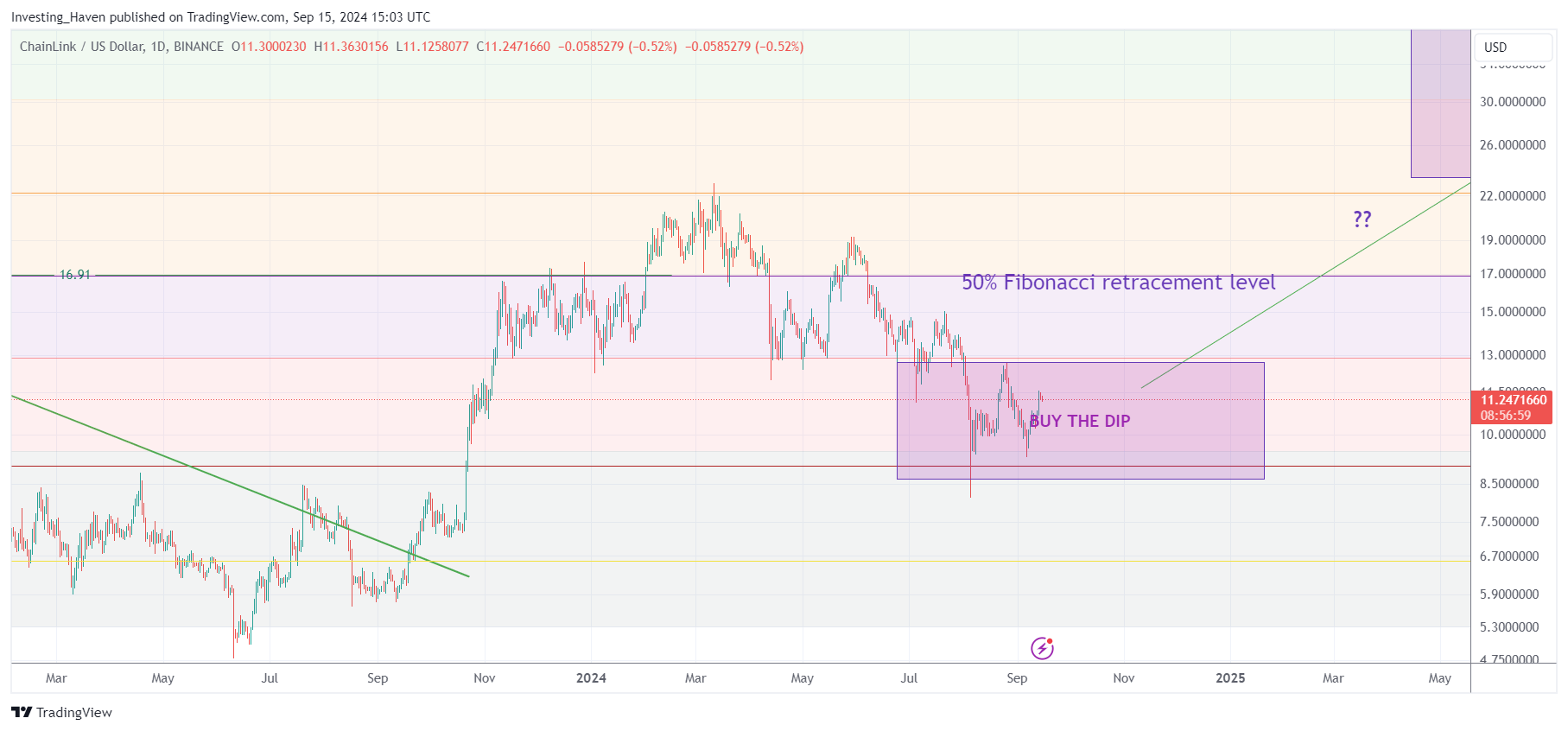Click the lightning bolt event icon near Sep
Image resolution: width=1568 pixels, height=731 pixels.
1042,648
